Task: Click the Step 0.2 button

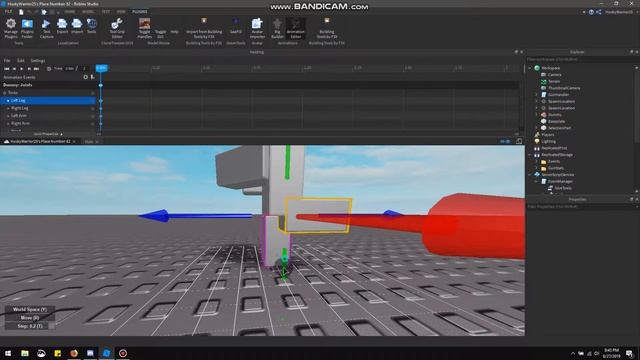Action: pos(30,326)
